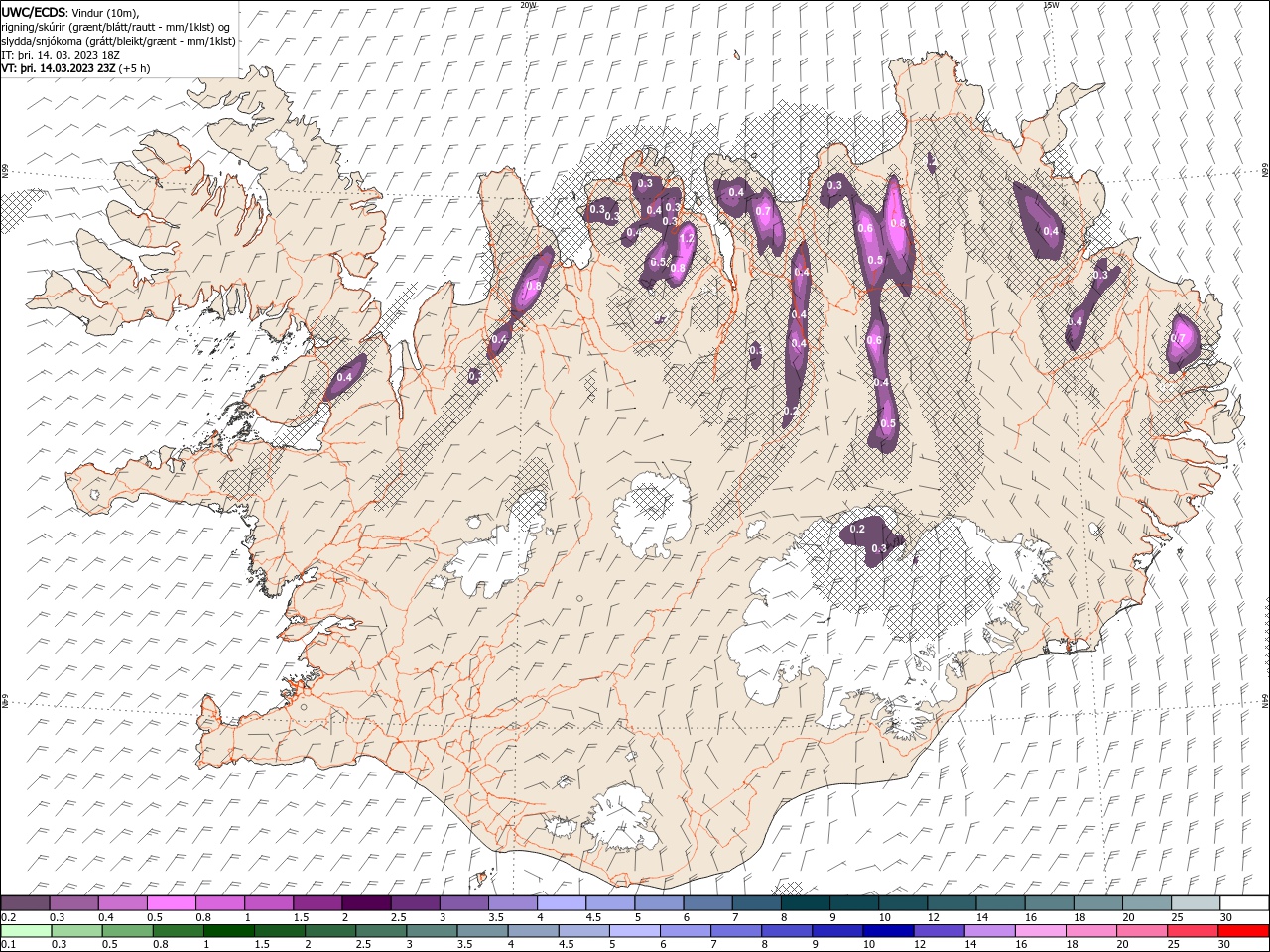The height and width of the screenshot is (952, 1270).
Task: Select the '20W' longitude label
Action: click(x=528, y=5)
